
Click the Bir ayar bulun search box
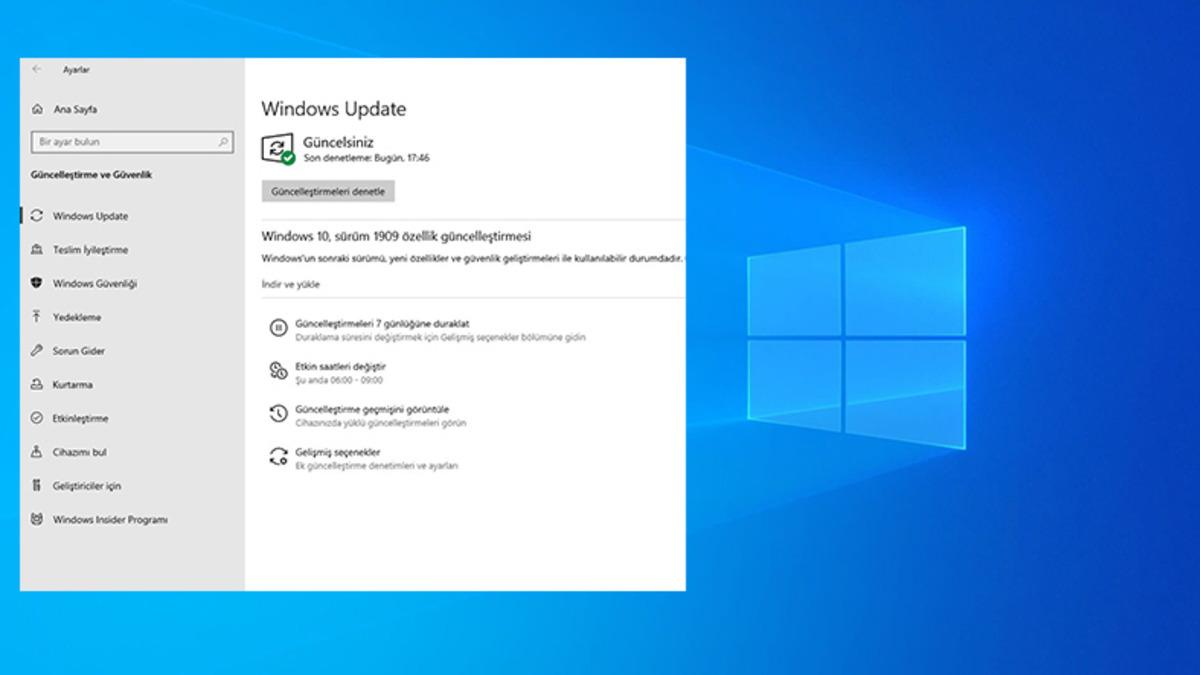(132, 141)
